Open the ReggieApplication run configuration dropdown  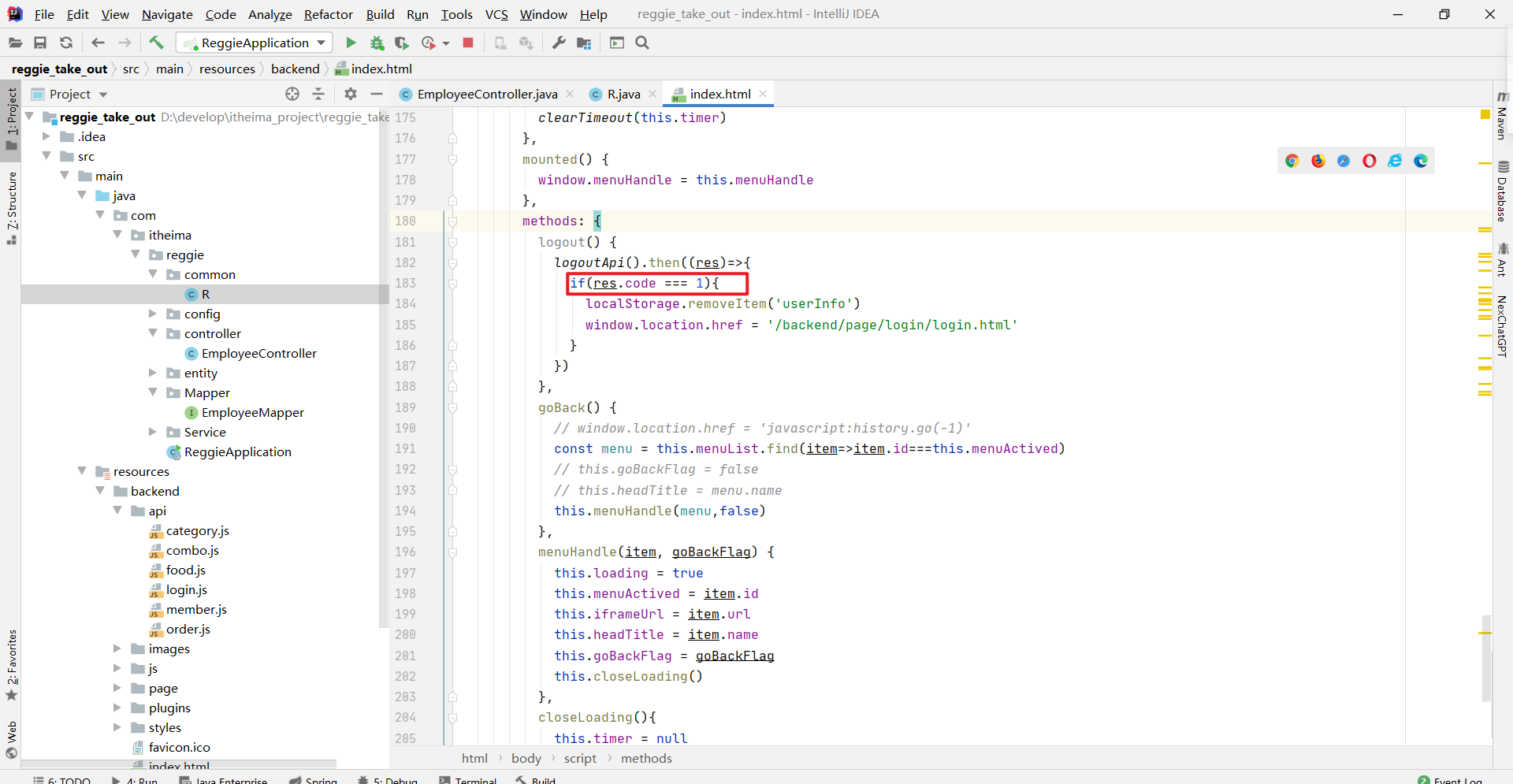point(254,43)
